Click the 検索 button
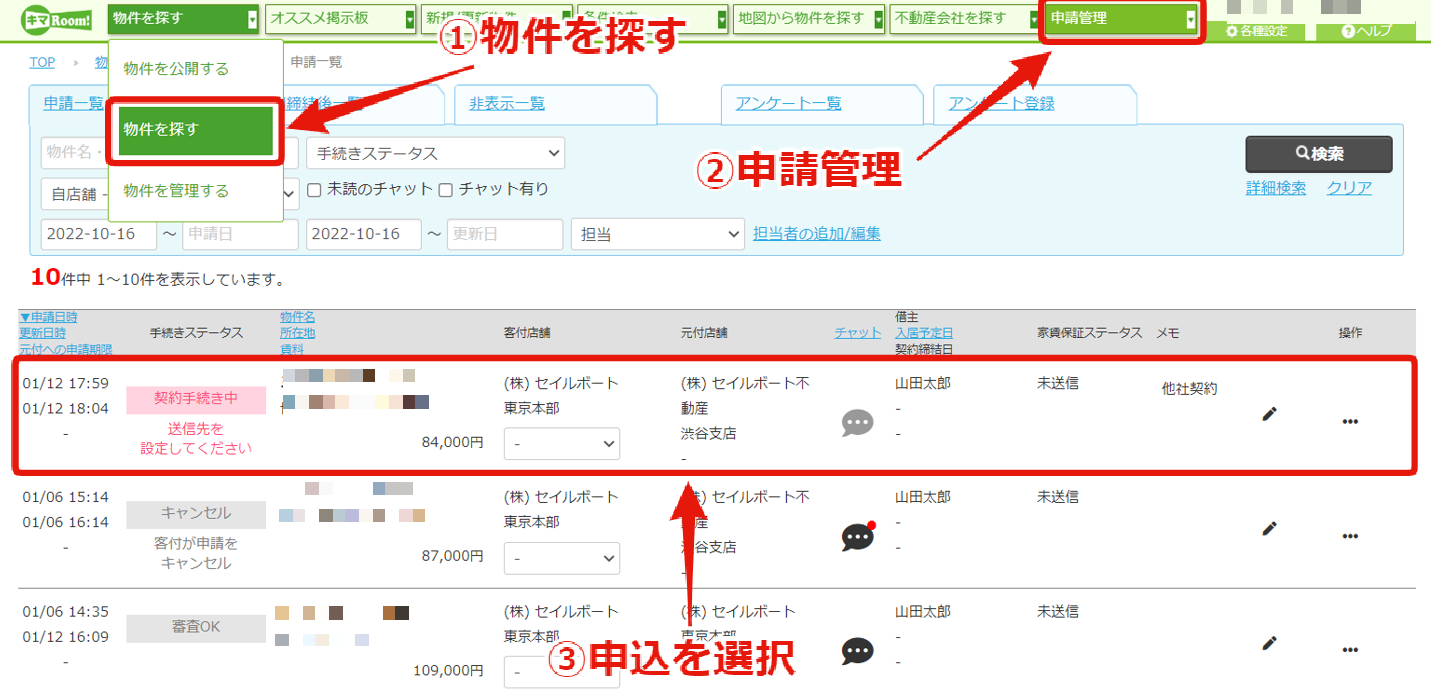1431x700 pixels. coord(1319,154)
